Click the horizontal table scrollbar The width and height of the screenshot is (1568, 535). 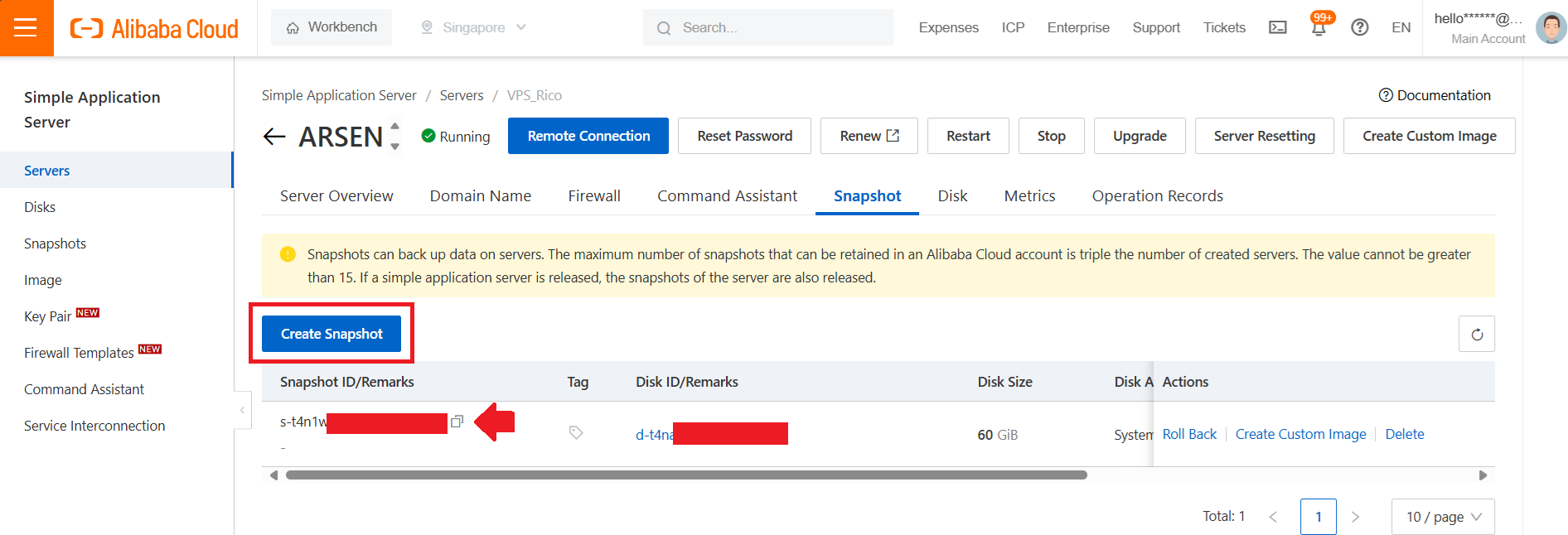click(x=686, y=475)
